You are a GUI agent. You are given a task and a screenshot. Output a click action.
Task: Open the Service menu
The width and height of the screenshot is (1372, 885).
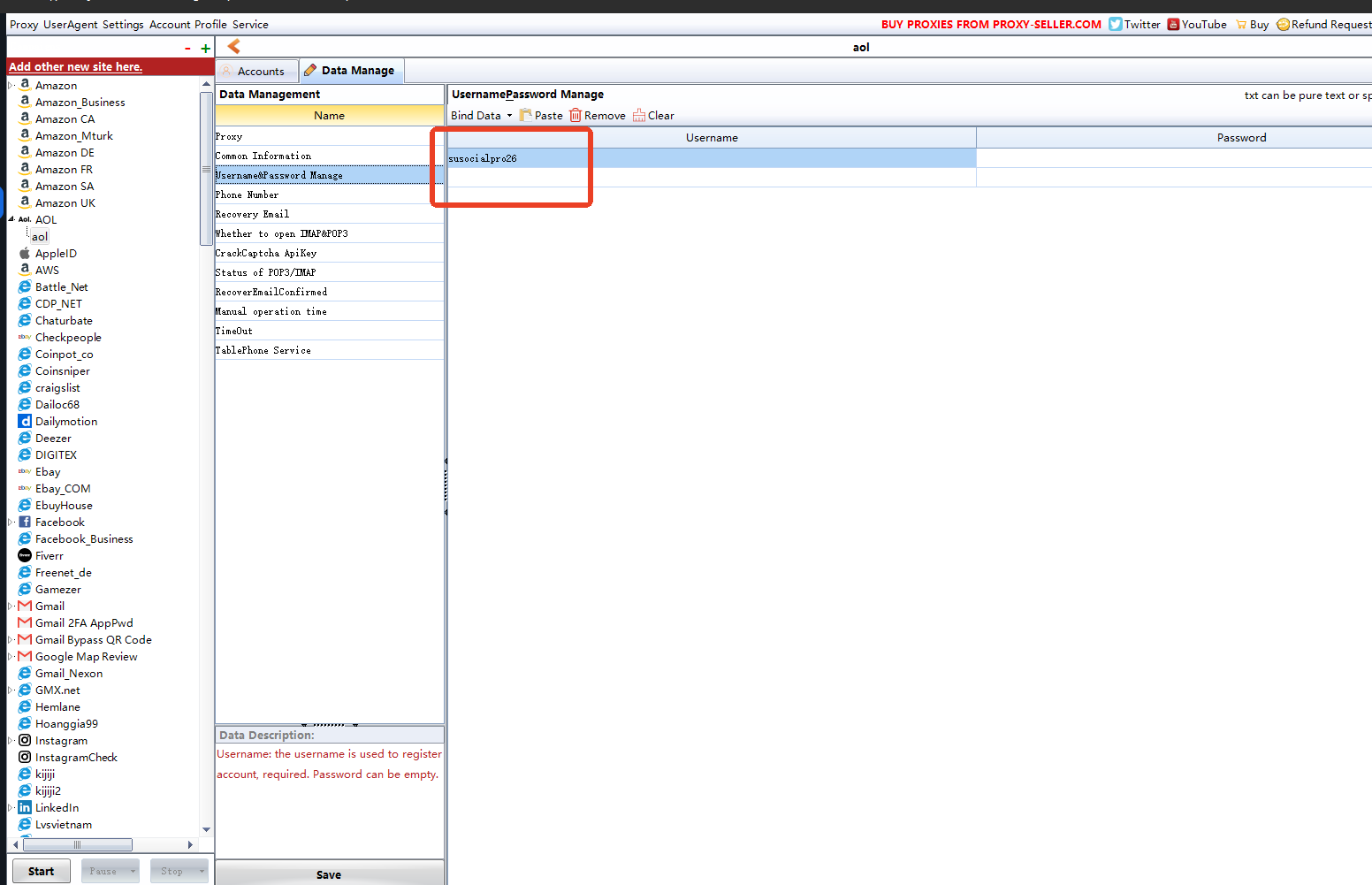250,25
